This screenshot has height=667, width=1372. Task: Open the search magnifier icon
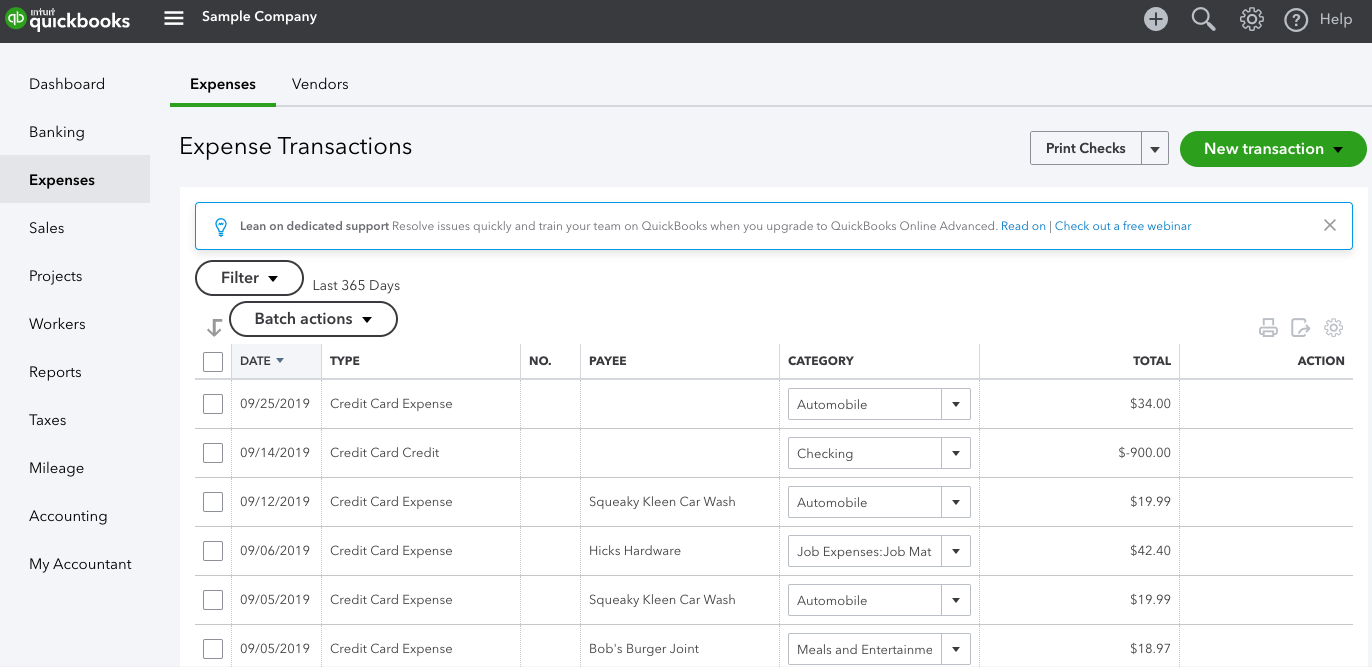coord(1204,19)
